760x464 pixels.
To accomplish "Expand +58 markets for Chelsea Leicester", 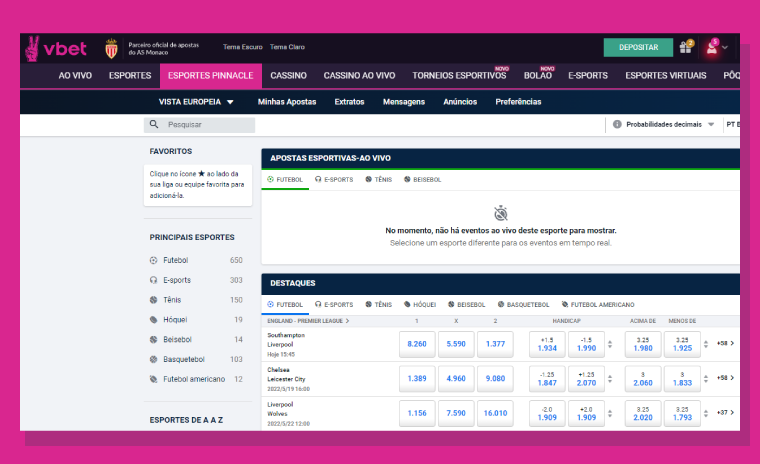I will pyautogui.click(x=726, y=378).
